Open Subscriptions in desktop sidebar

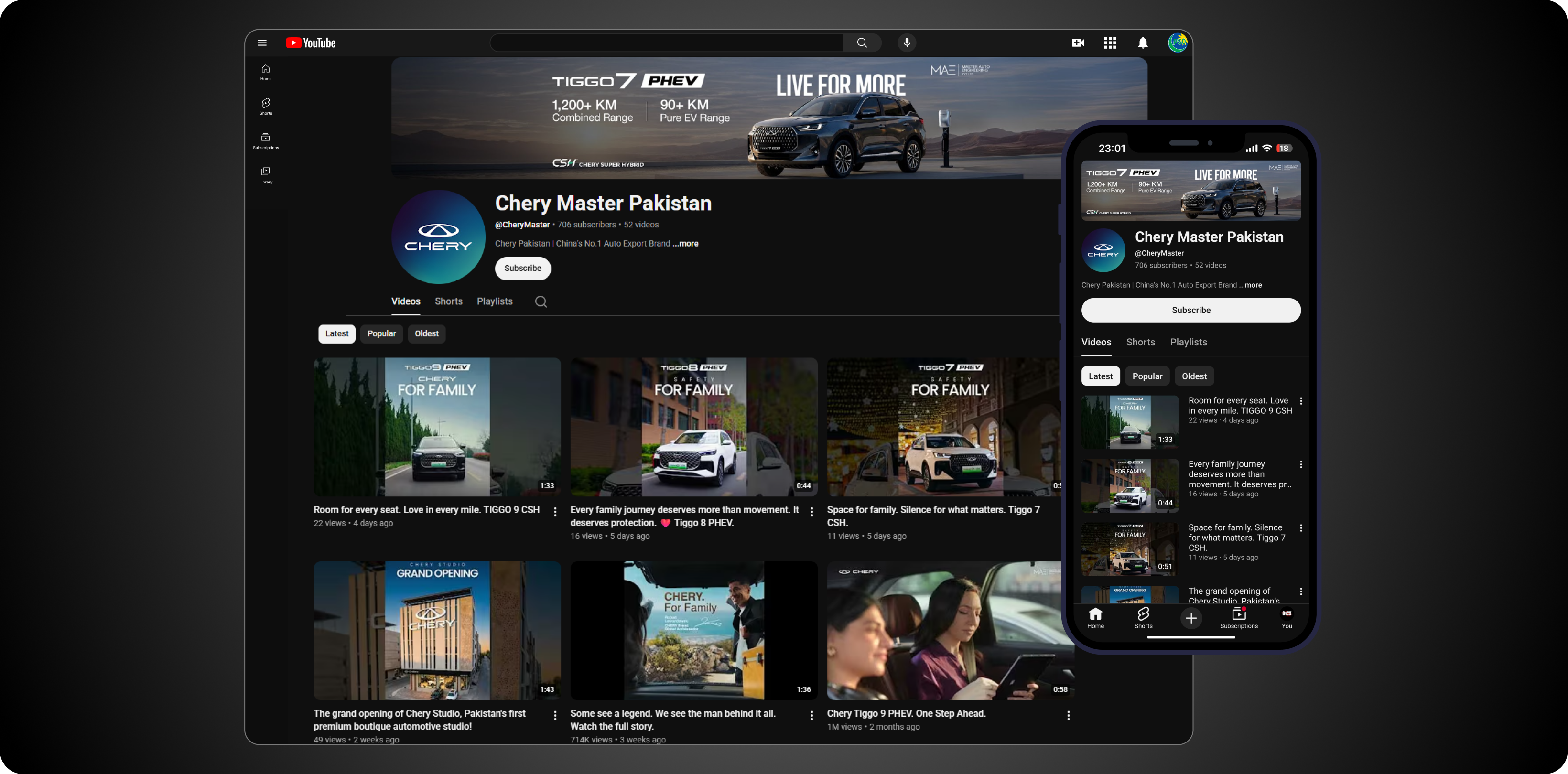[266, 141]
